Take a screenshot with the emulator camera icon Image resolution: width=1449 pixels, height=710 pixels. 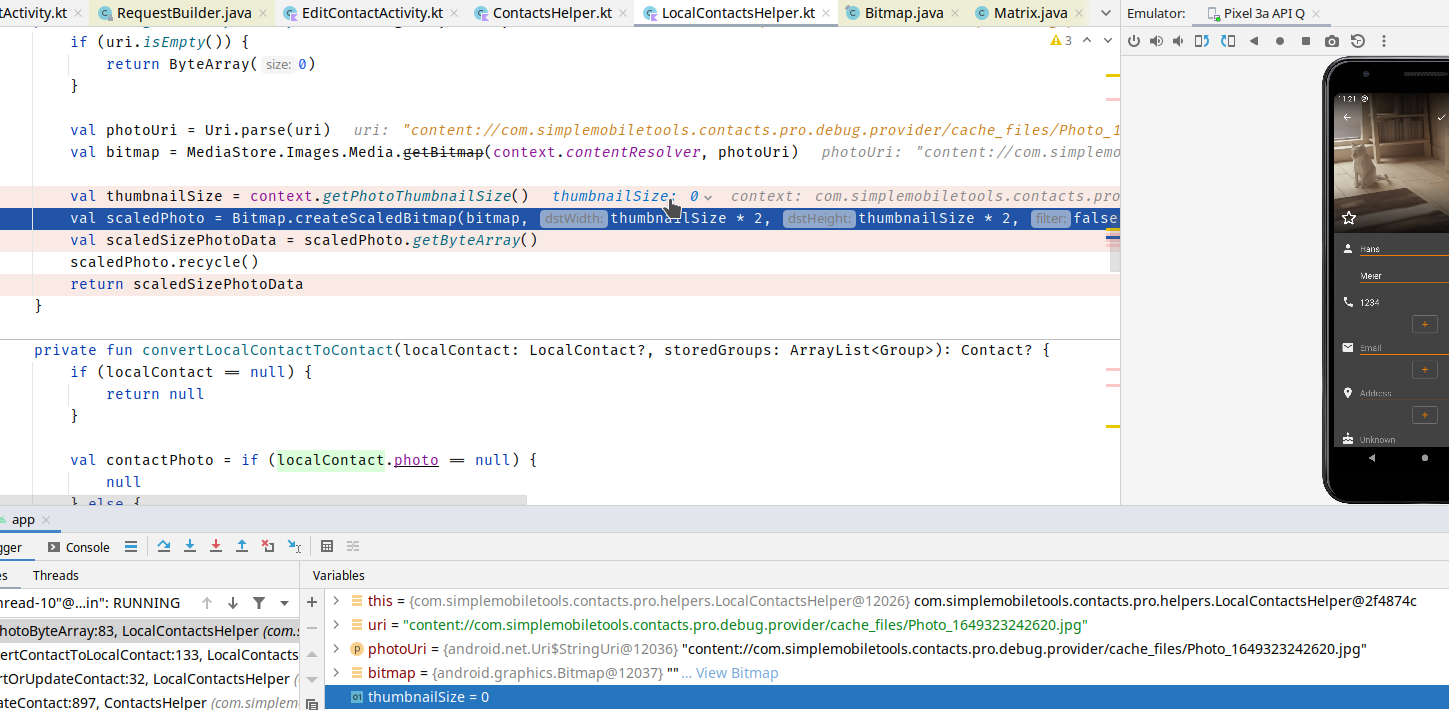click(x=1331, y=40)
